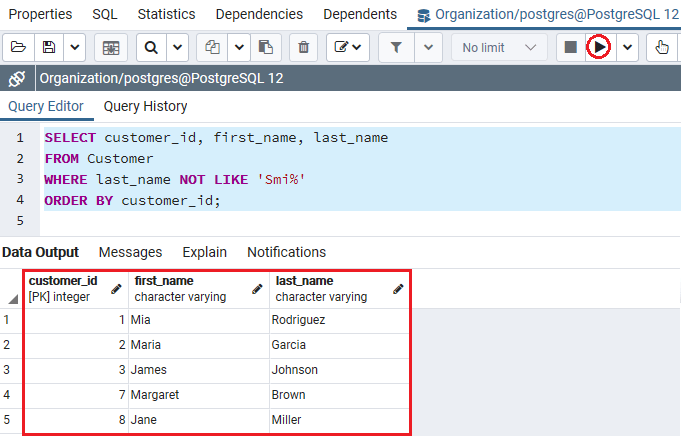Screen dimensions: 681x436
Task: Click the copy rows icon
Action: click(212, 47)
